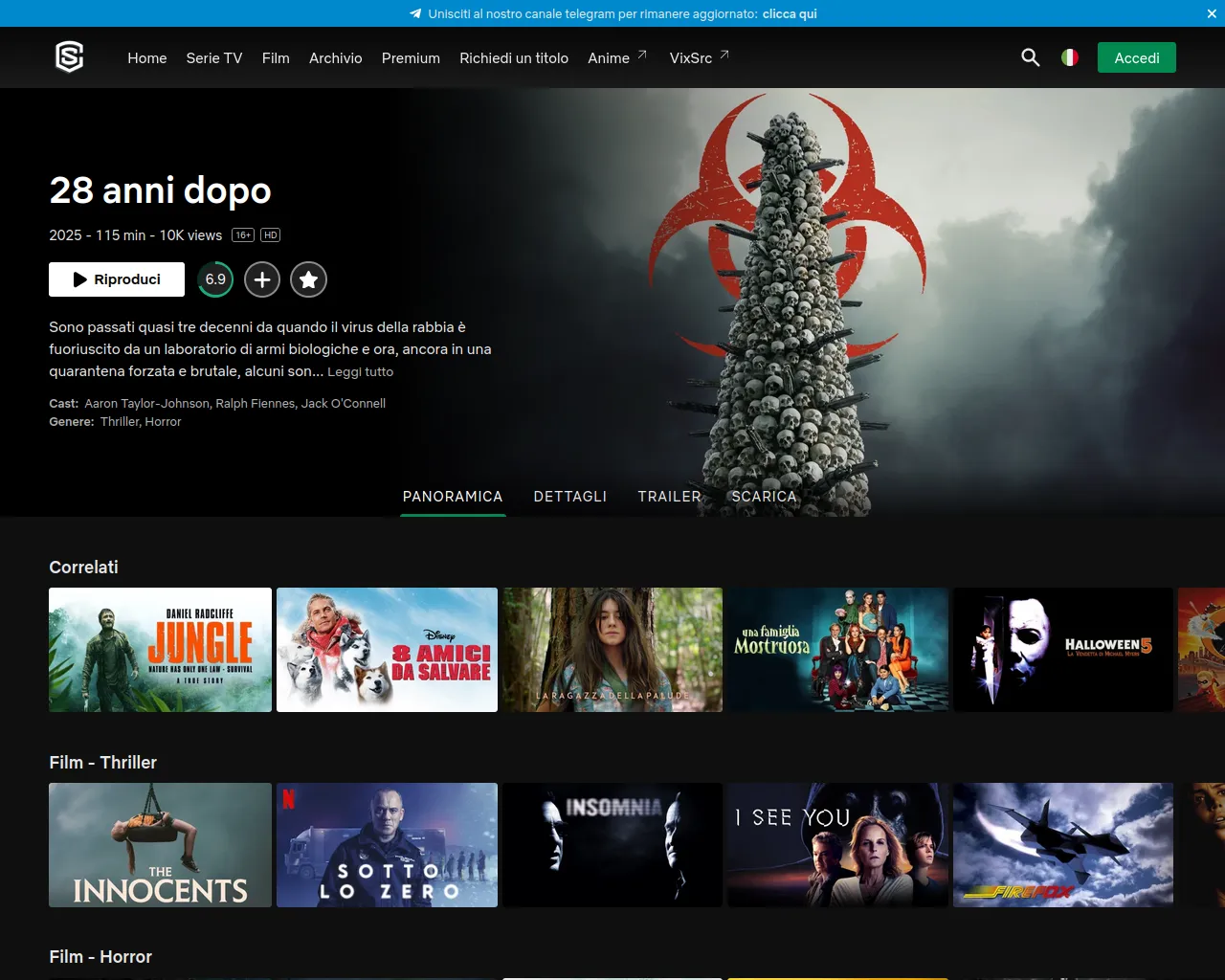Click the star favorite icon
Viewport: 1225px width, 980px height.
click(x=308, y=279)
